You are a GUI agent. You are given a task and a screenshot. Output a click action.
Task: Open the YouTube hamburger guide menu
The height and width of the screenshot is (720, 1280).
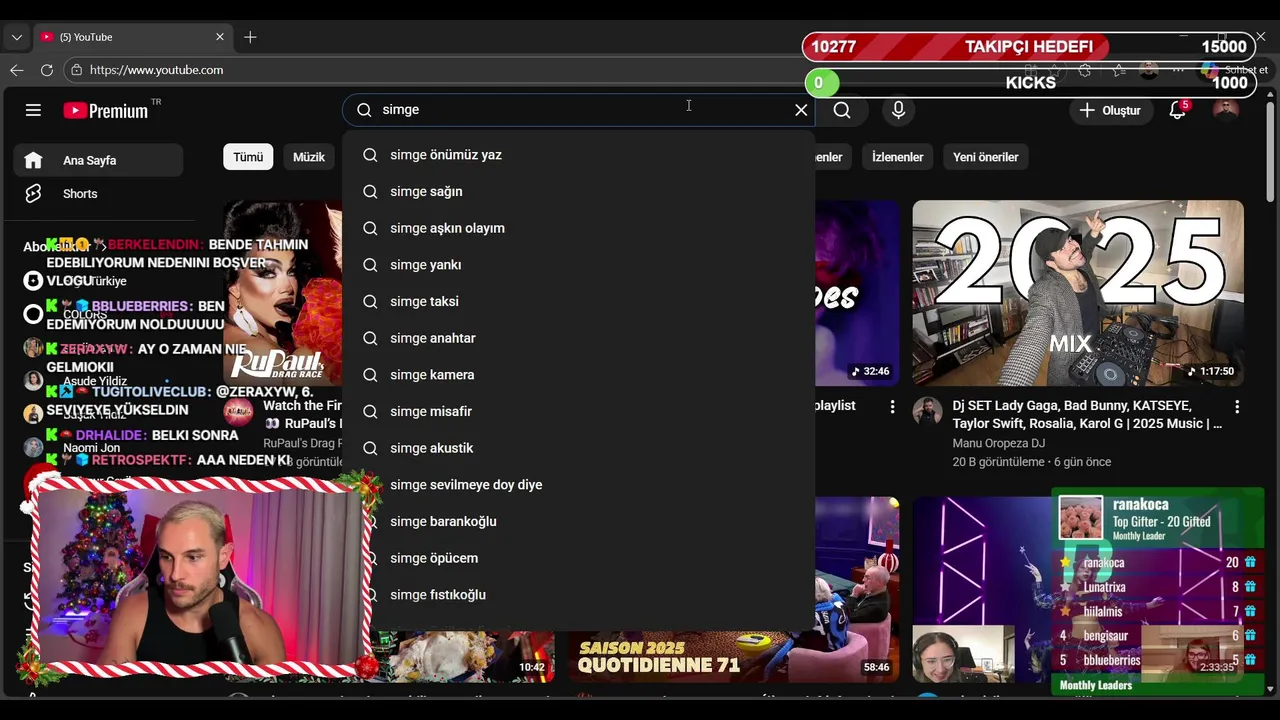[x=33, y=110]
